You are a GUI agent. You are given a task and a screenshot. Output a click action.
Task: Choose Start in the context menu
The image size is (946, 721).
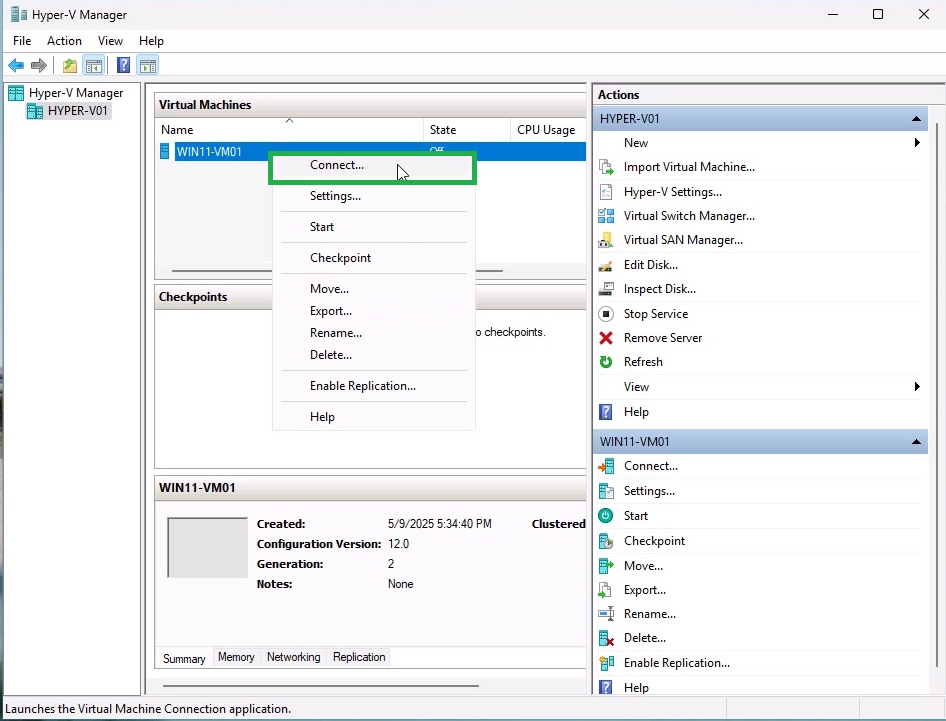coord(374,227)
